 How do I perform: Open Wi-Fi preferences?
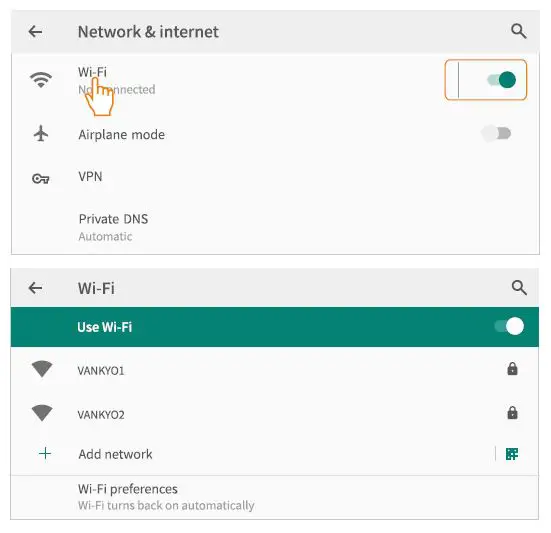pyautogui.click(x=275, y=497)
